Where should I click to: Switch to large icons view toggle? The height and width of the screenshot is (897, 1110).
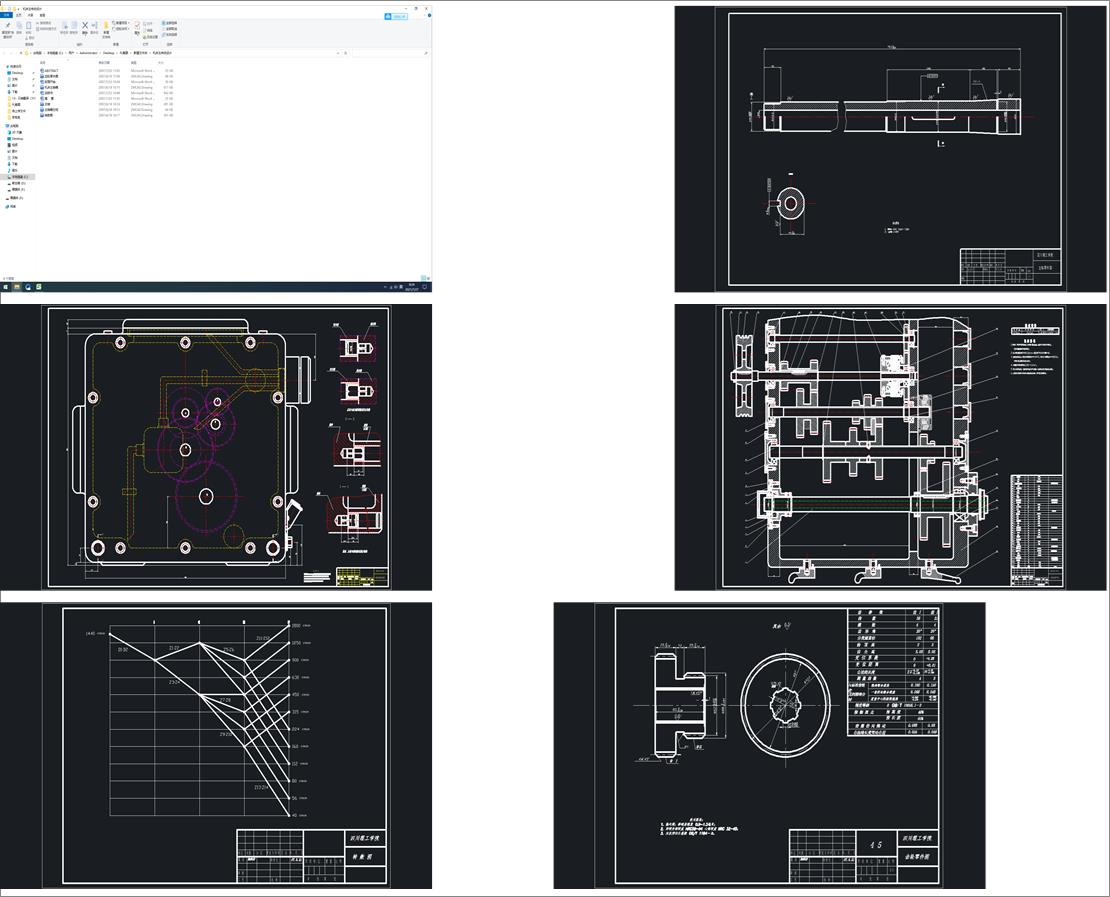tap(428, 278)
